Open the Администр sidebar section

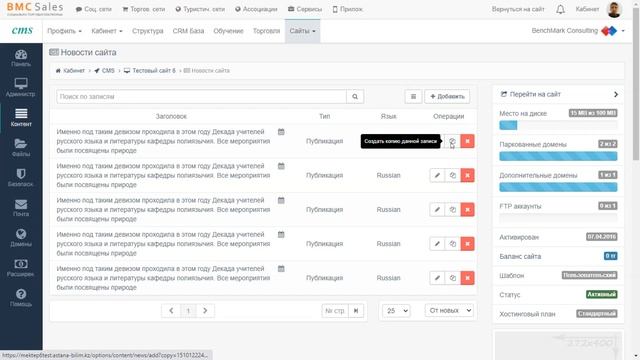tap(21, 88)
